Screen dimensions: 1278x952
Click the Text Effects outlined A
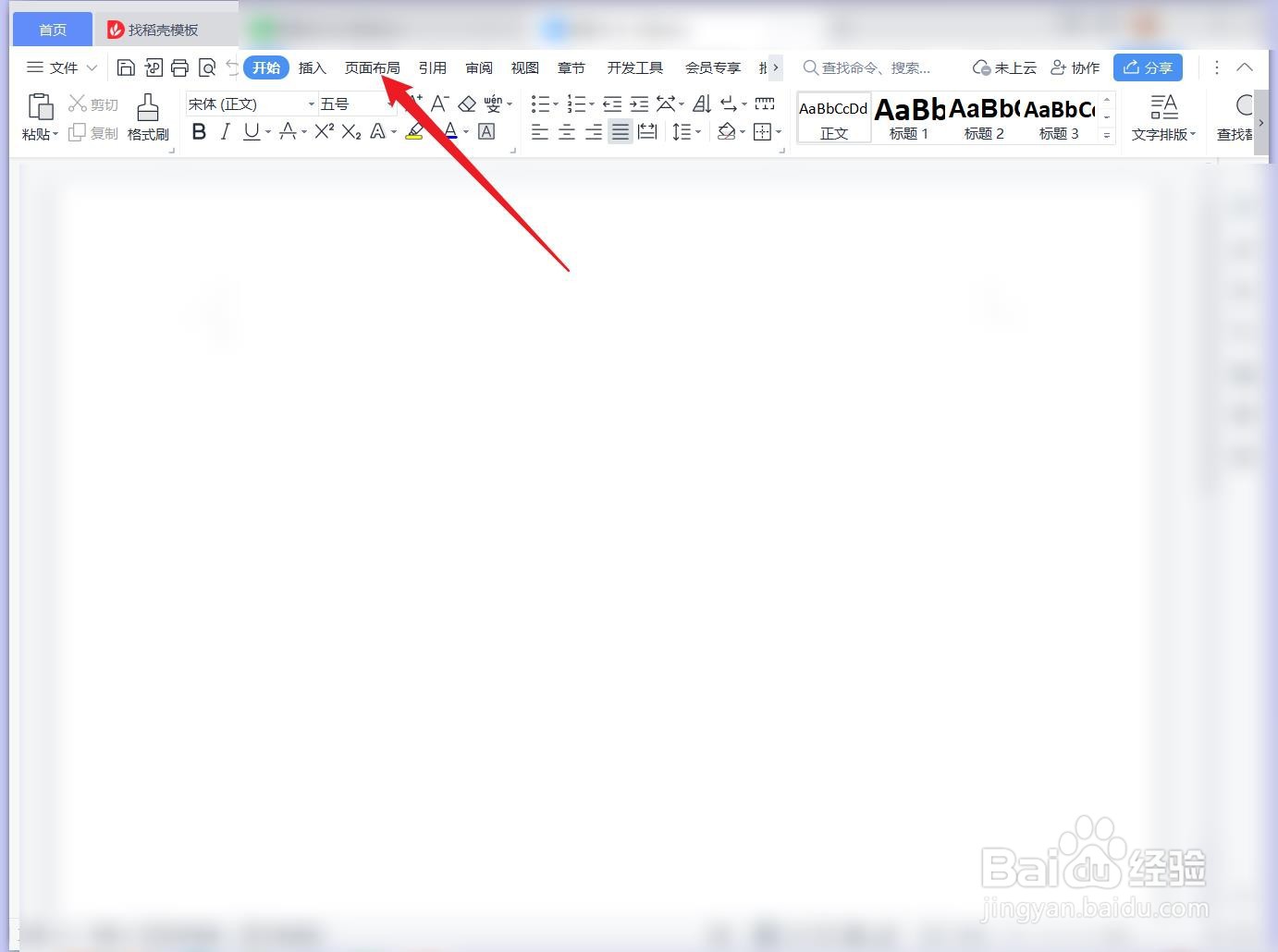(378, 132)
